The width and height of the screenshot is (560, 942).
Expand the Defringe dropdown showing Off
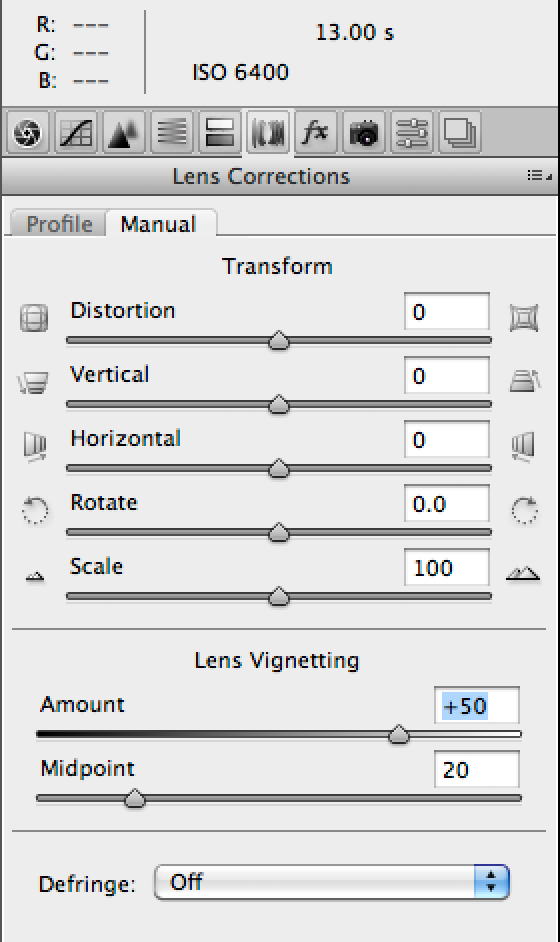(332, 883)
